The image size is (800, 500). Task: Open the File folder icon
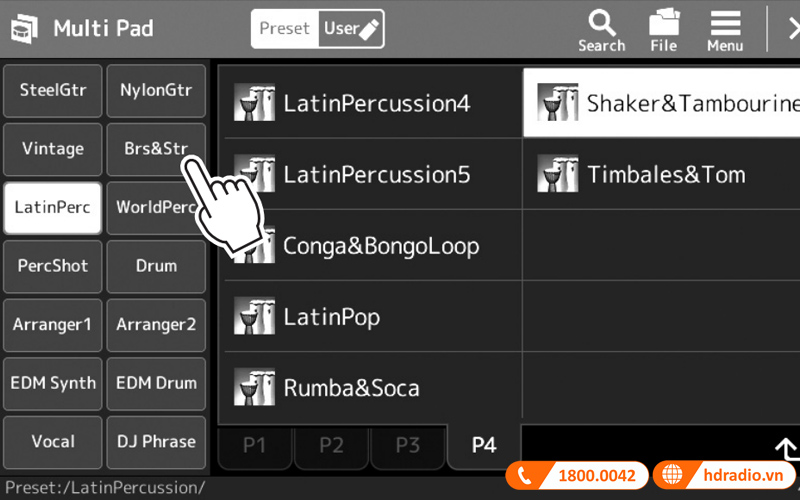(663, 30)
